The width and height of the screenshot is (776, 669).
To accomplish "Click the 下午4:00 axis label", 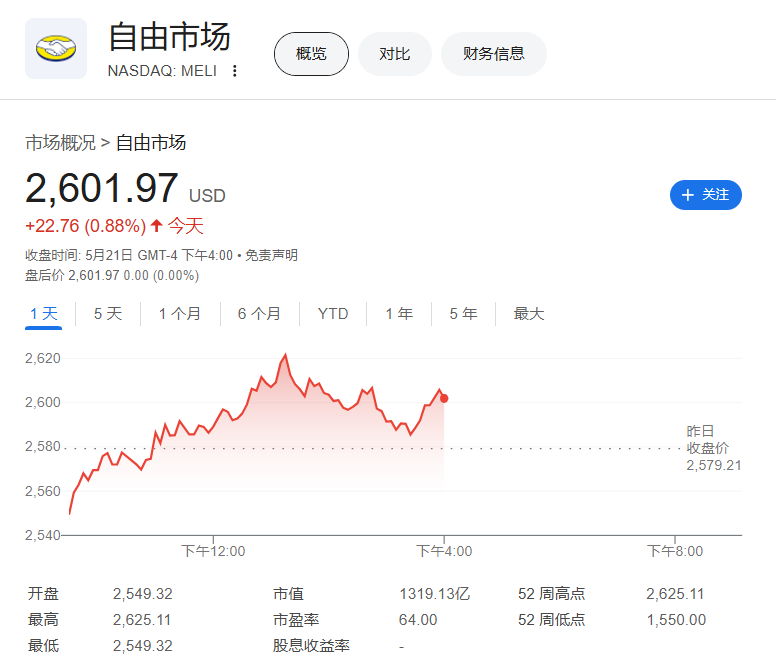I will point(444,551).
